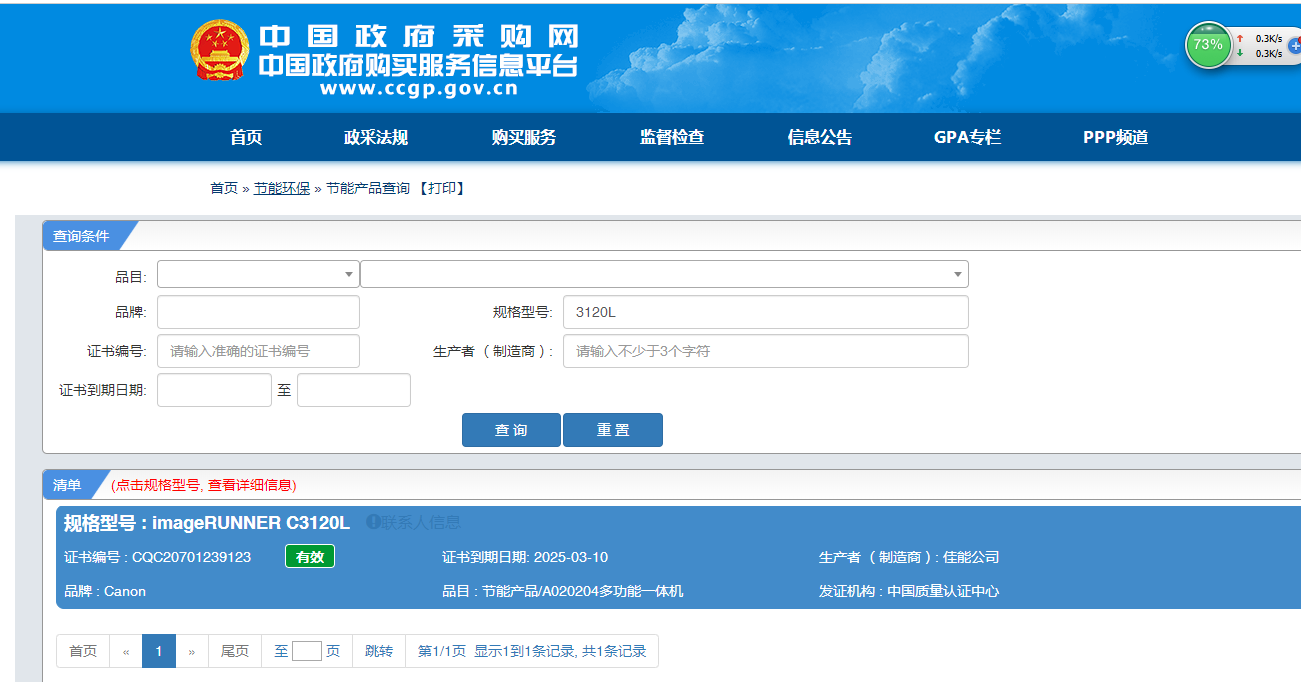This screenshot has height=682, width=1301.
Task: Click the green 有效 status badge
Action: click(x=310, y=557)
